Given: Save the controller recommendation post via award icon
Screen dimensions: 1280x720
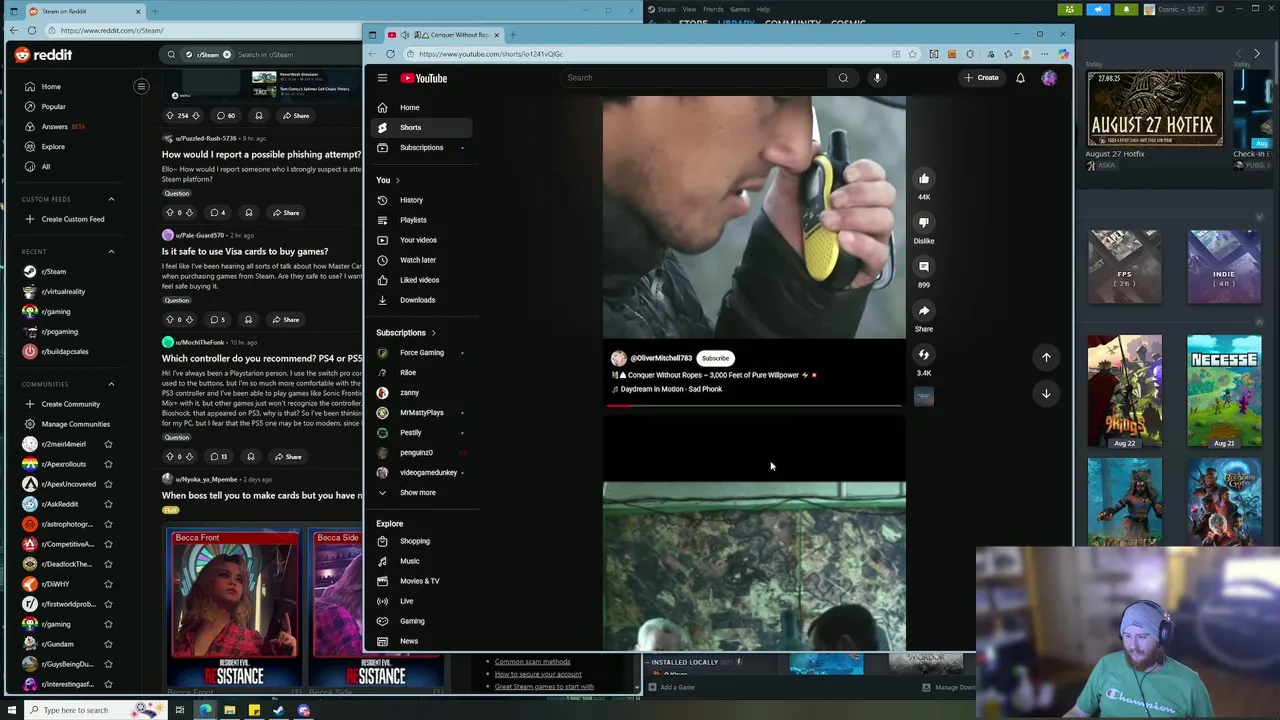Looking at the screenshot, I should click(251, 457).
